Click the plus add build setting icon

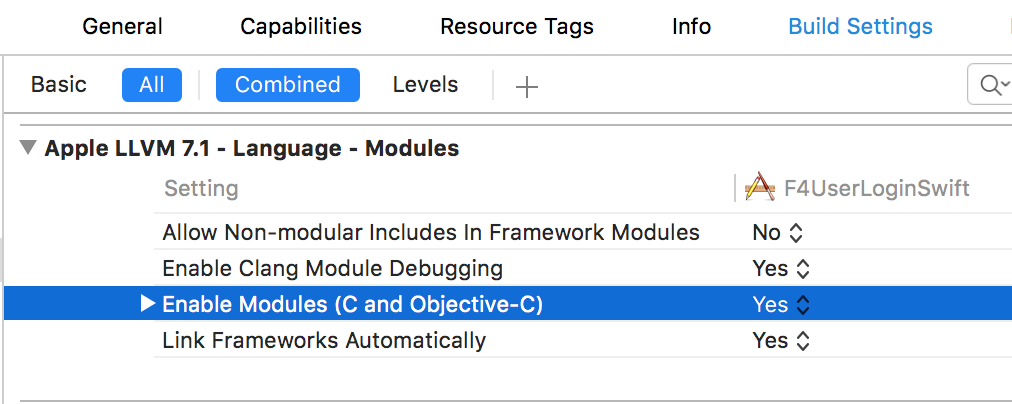pos(527,86)
